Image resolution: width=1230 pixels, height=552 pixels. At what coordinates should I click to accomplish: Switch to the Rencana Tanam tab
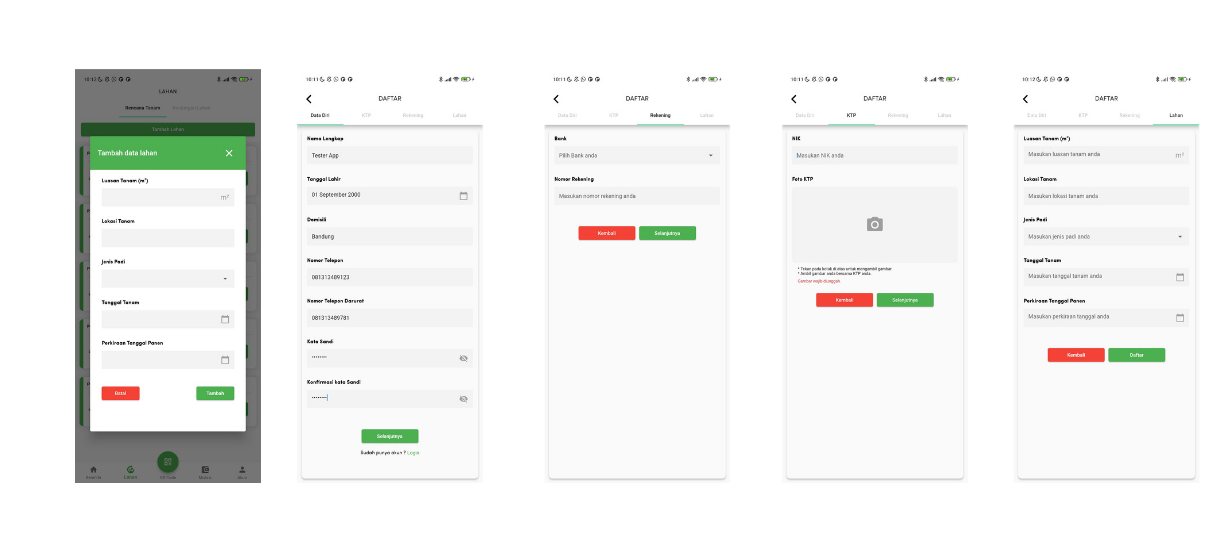[142, 108]
